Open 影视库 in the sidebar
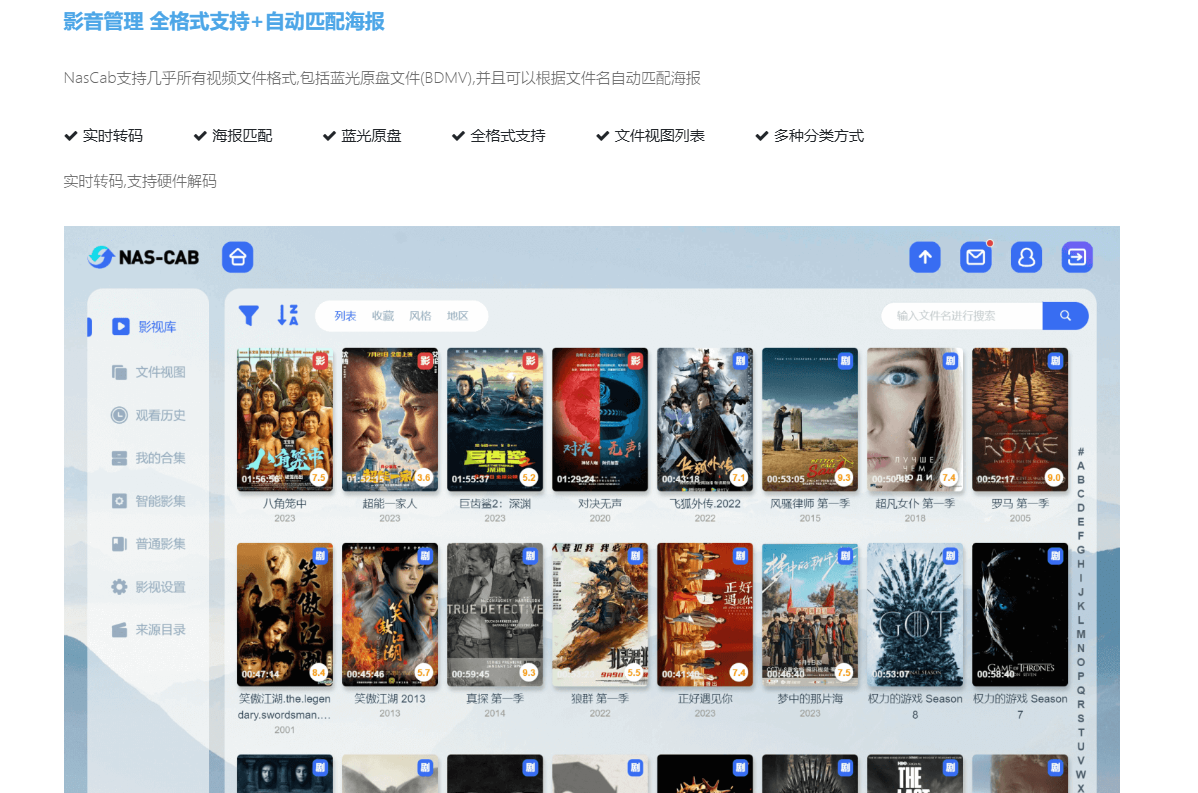Image resolution: width=1198 pixels, height=793 pixels. coord(157,327)
